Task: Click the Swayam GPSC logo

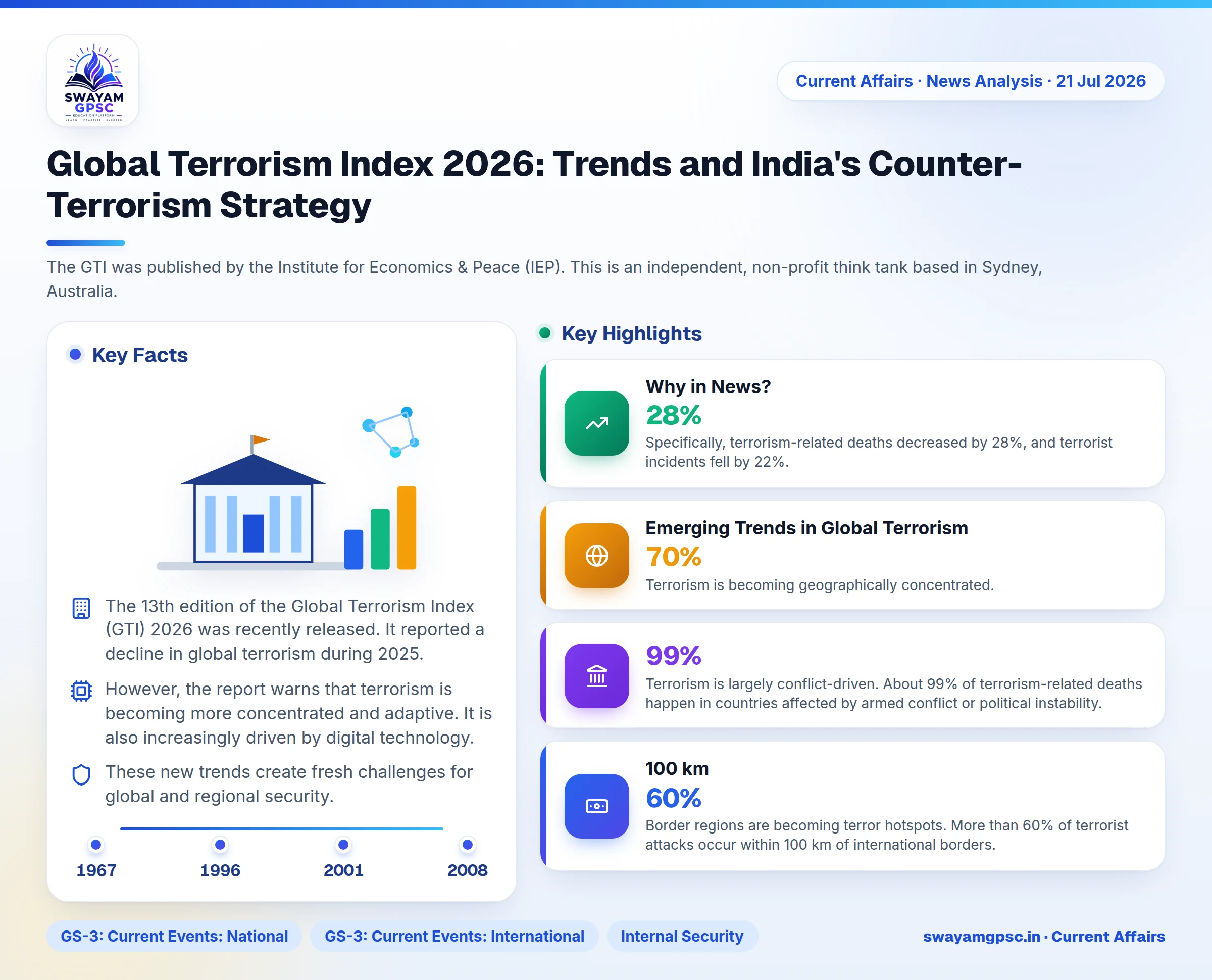Action: pyautogui.click(x=93, y=81)
